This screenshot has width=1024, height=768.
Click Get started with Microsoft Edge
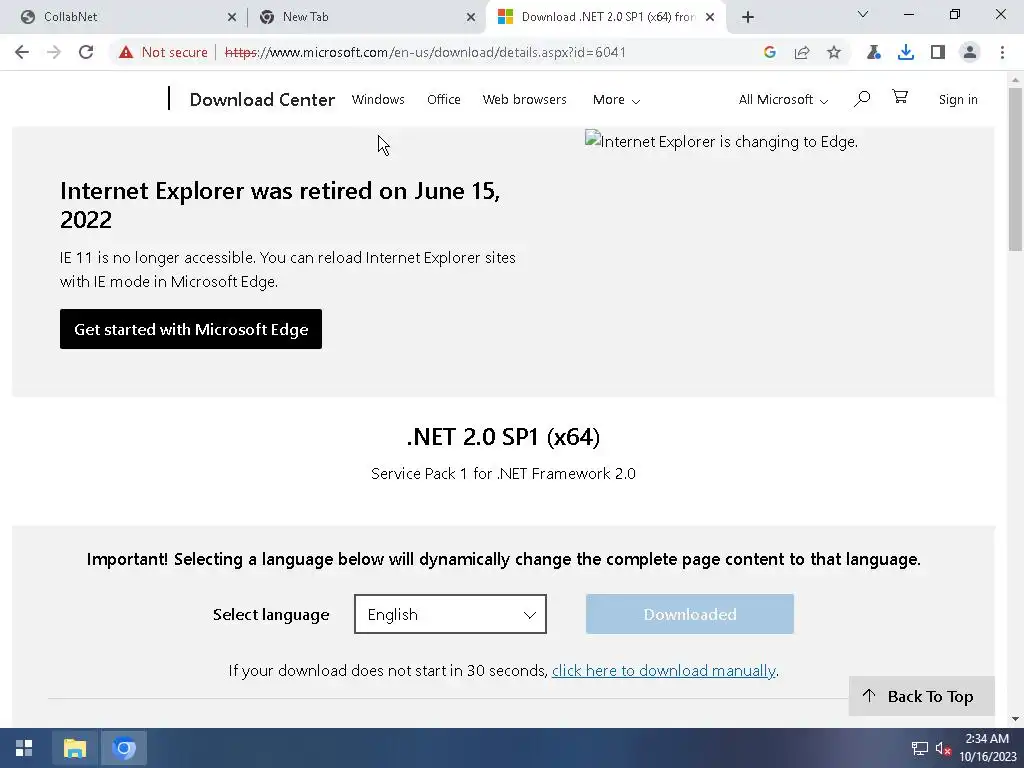(191, 329)
